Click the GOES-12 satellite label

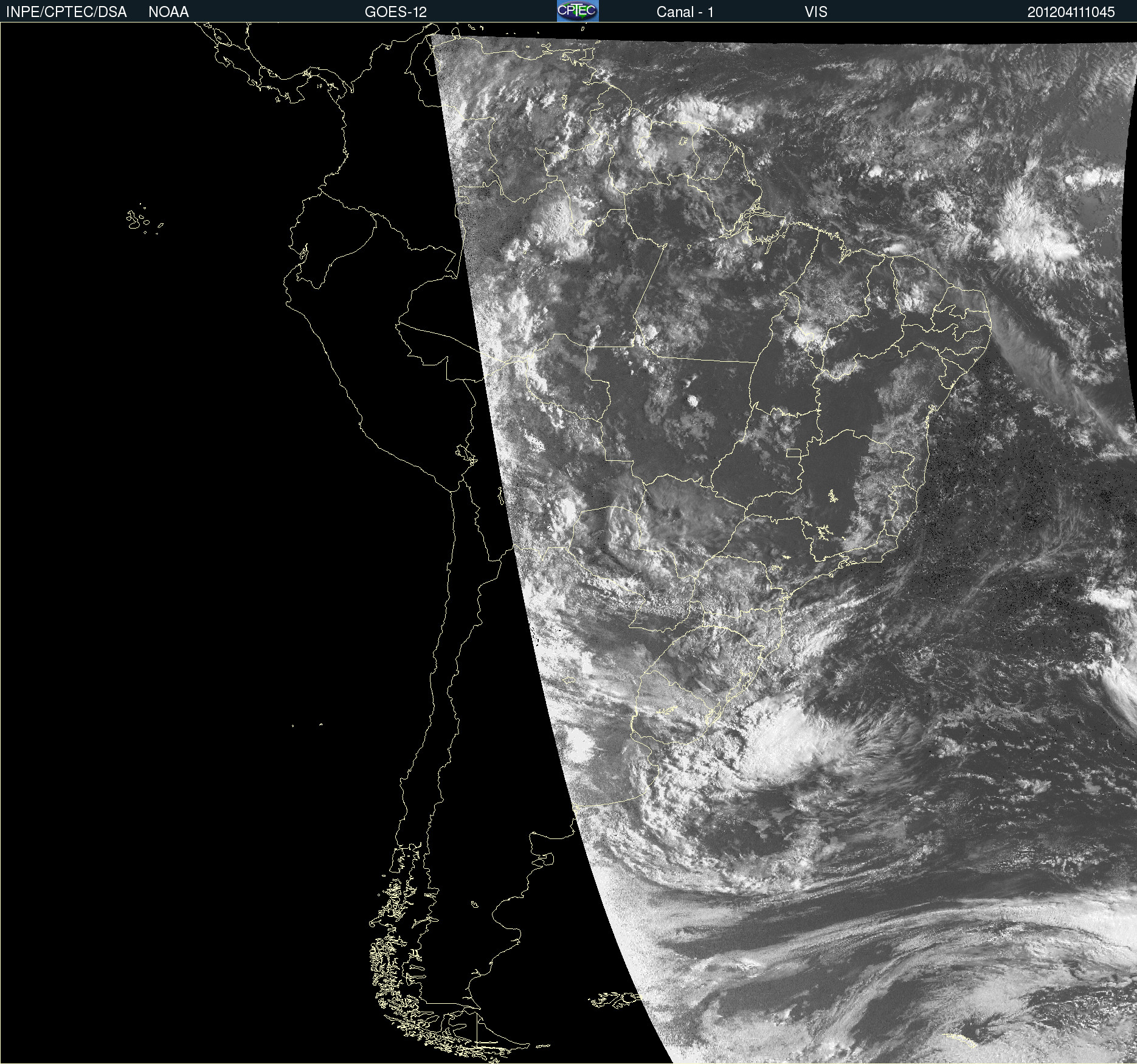tap(396, 12)
